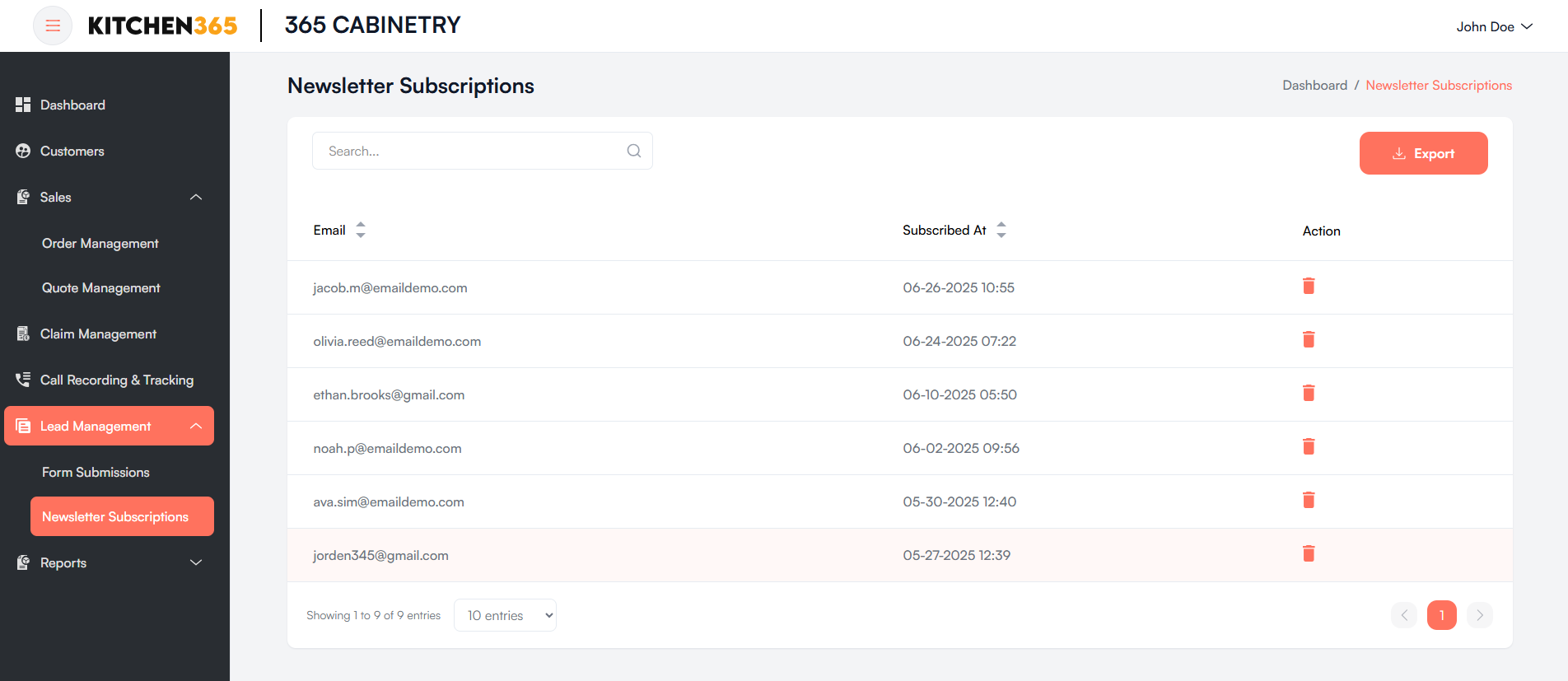Click Newsletter Subscriptions breadcrumb link

[x=1439, y=85]
